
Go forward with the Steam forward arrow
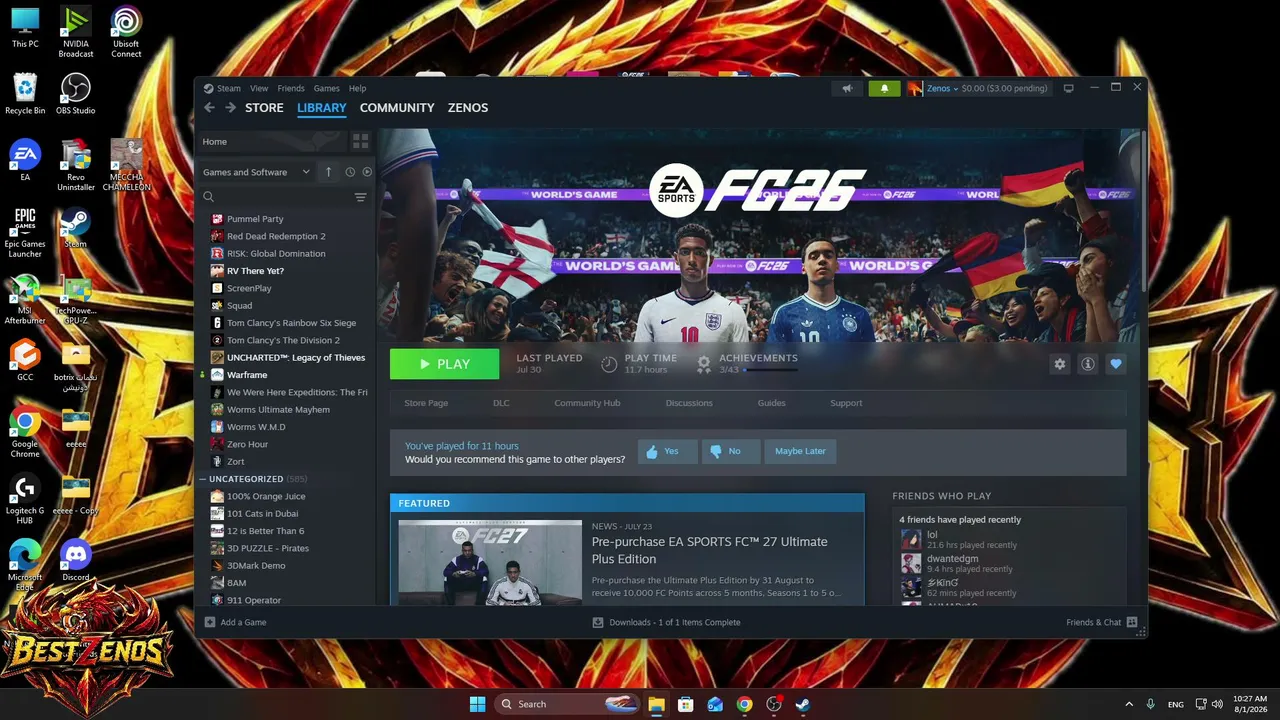pos(230,108)
